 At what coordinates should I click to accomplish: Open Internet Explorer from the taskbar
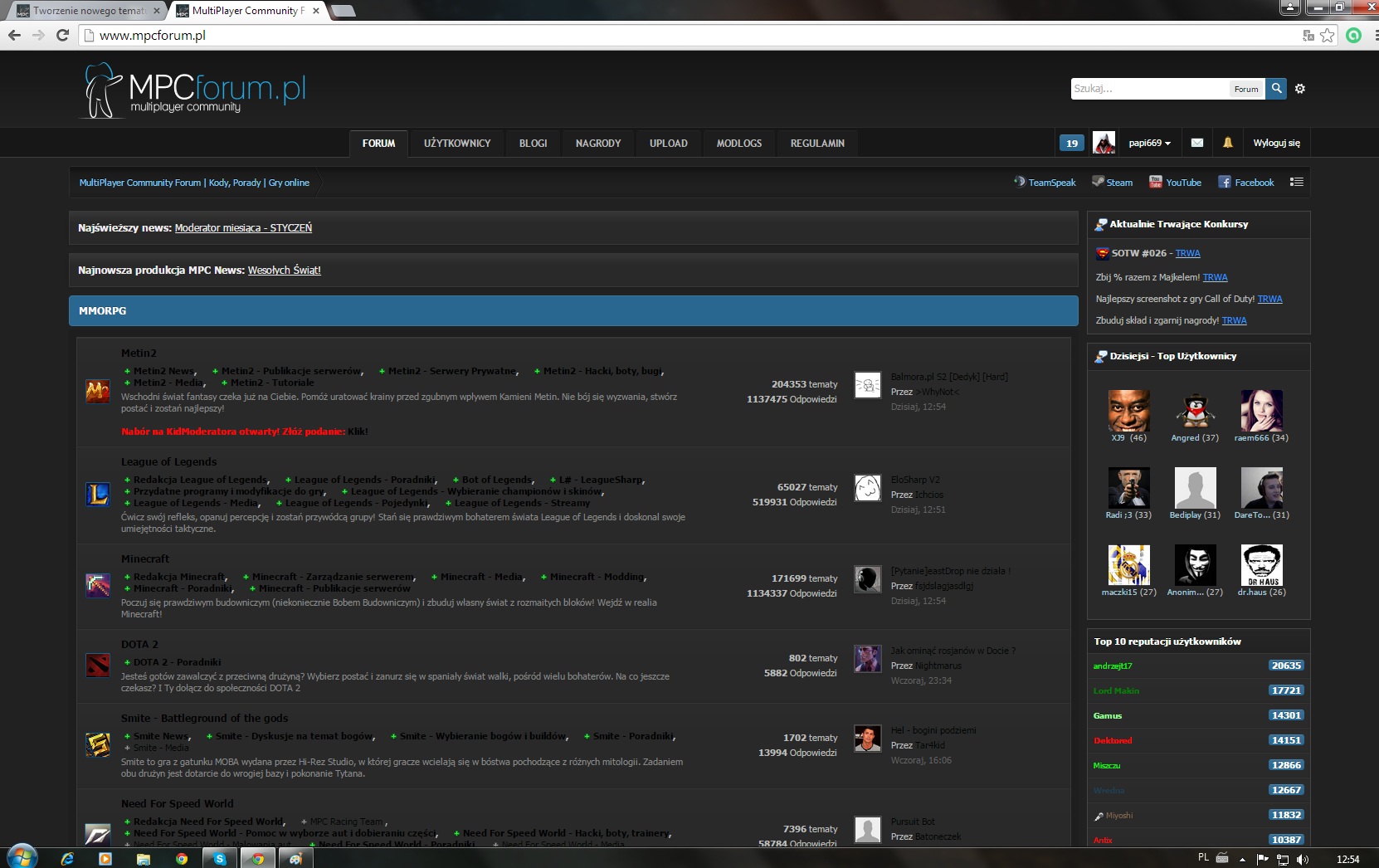point(67,859)
